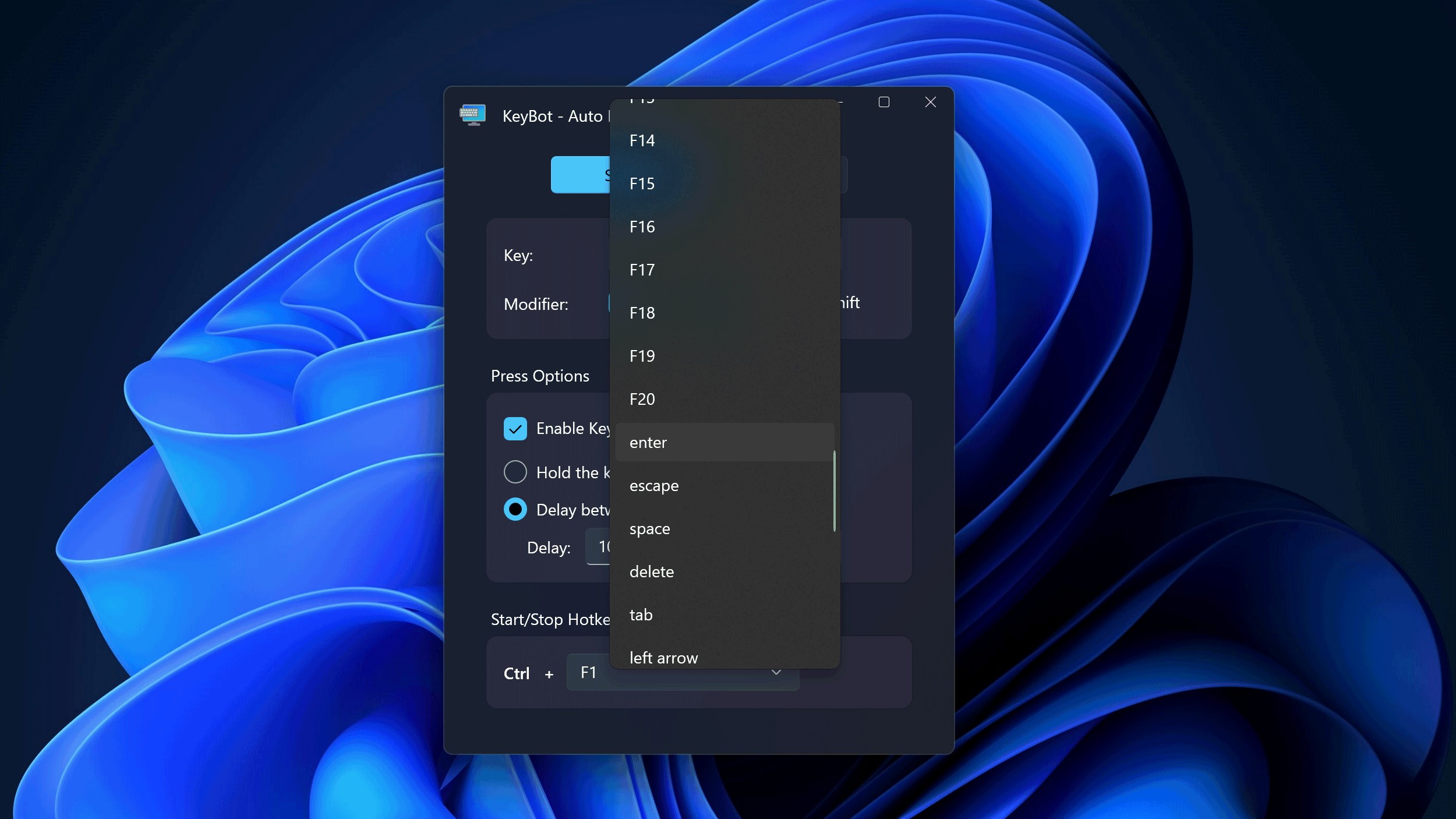Close the KeyBot window

click(x=930, y=103)
